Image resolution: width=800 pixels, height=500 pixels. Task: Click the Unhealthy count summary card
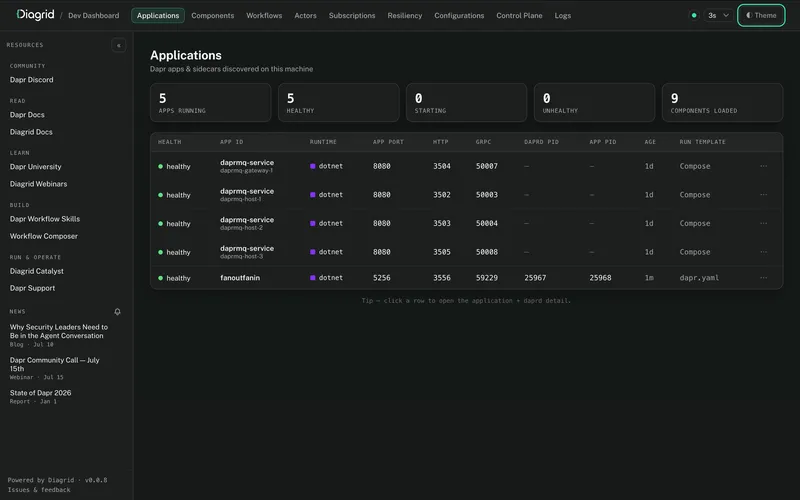click(x=594, y=103)
